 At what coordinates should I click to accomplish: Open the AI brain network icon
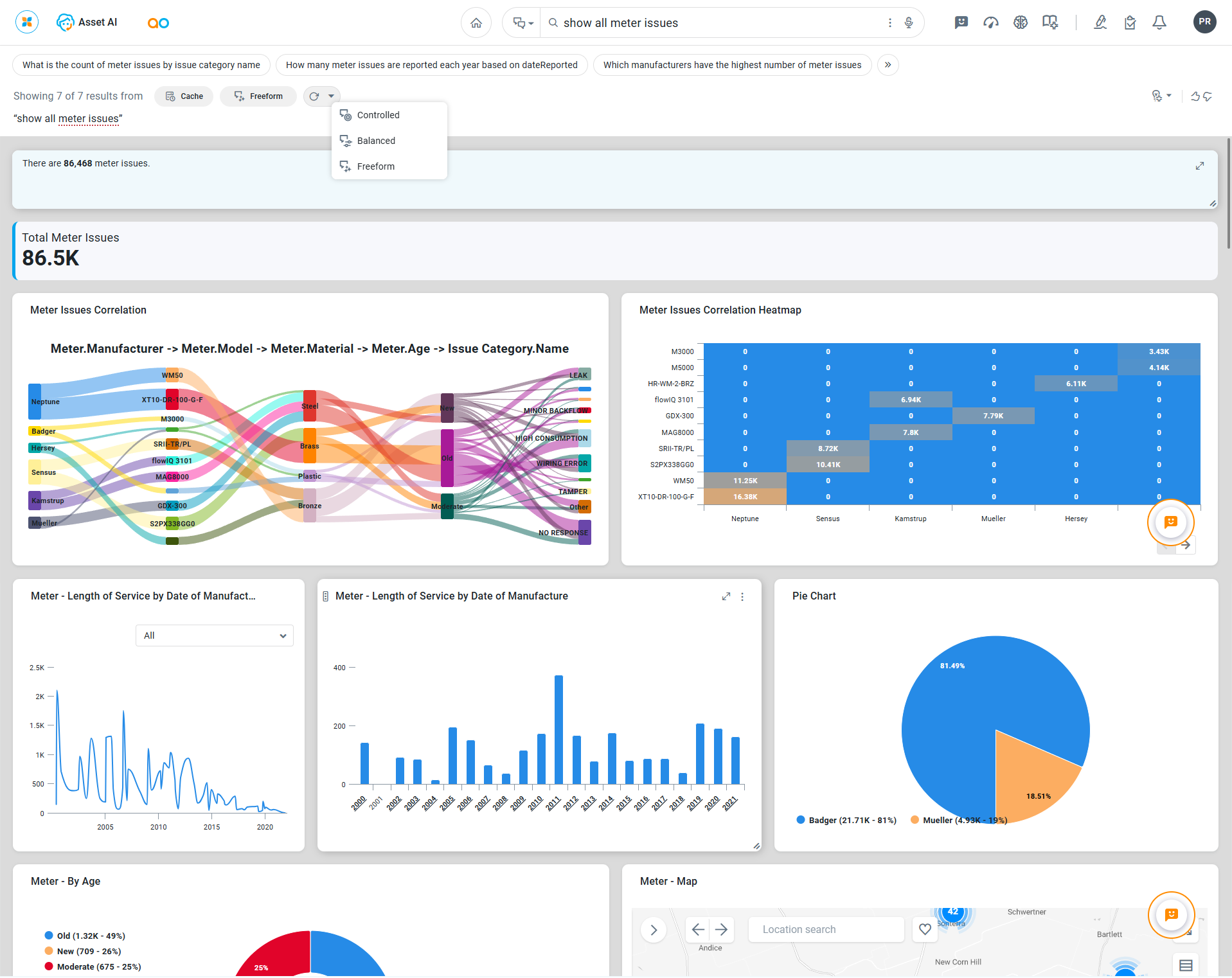point(1021,23)
